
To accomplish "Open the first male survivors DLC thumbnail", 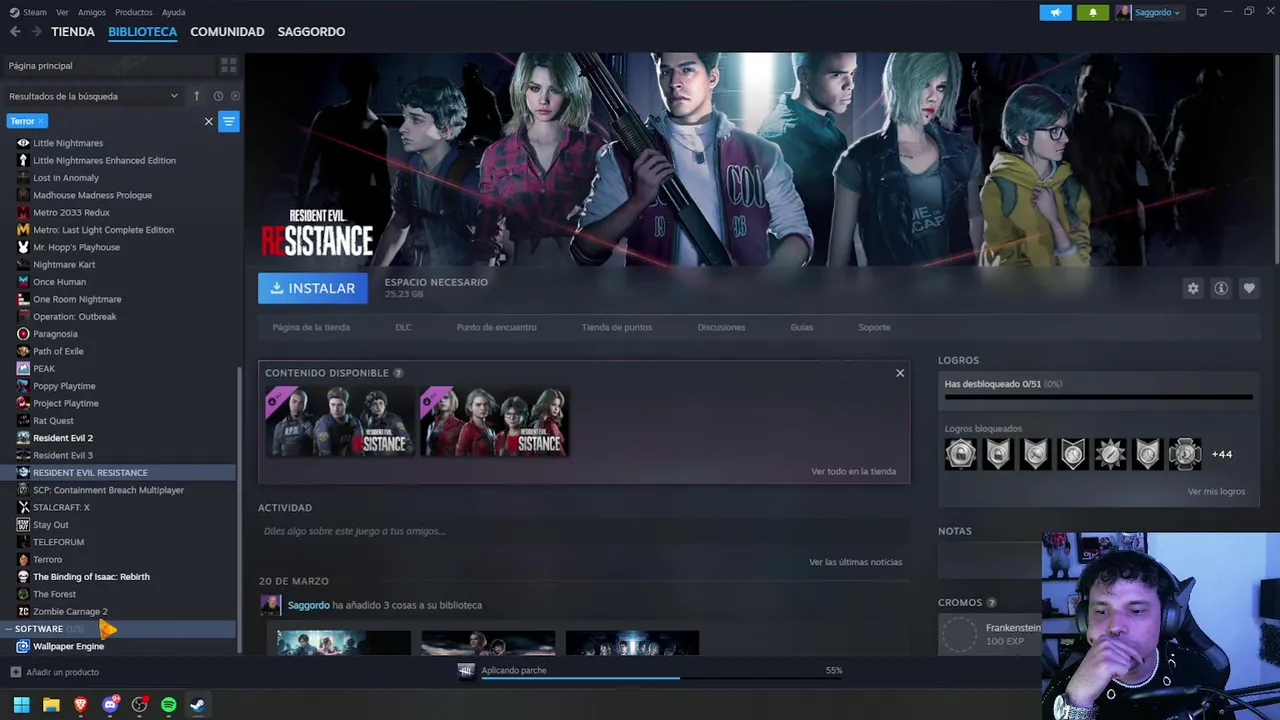I will pos(340,421).
